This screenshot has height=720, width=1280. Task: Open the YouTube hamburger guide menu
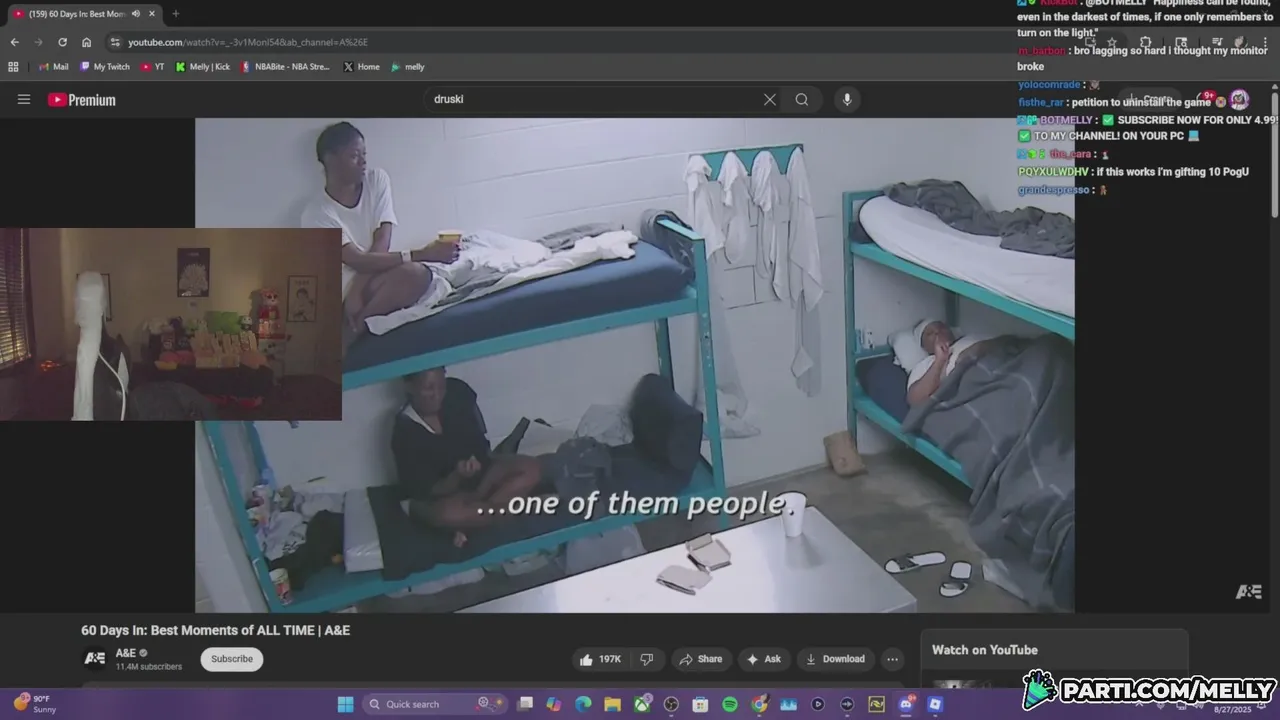(x=24, y=99)
